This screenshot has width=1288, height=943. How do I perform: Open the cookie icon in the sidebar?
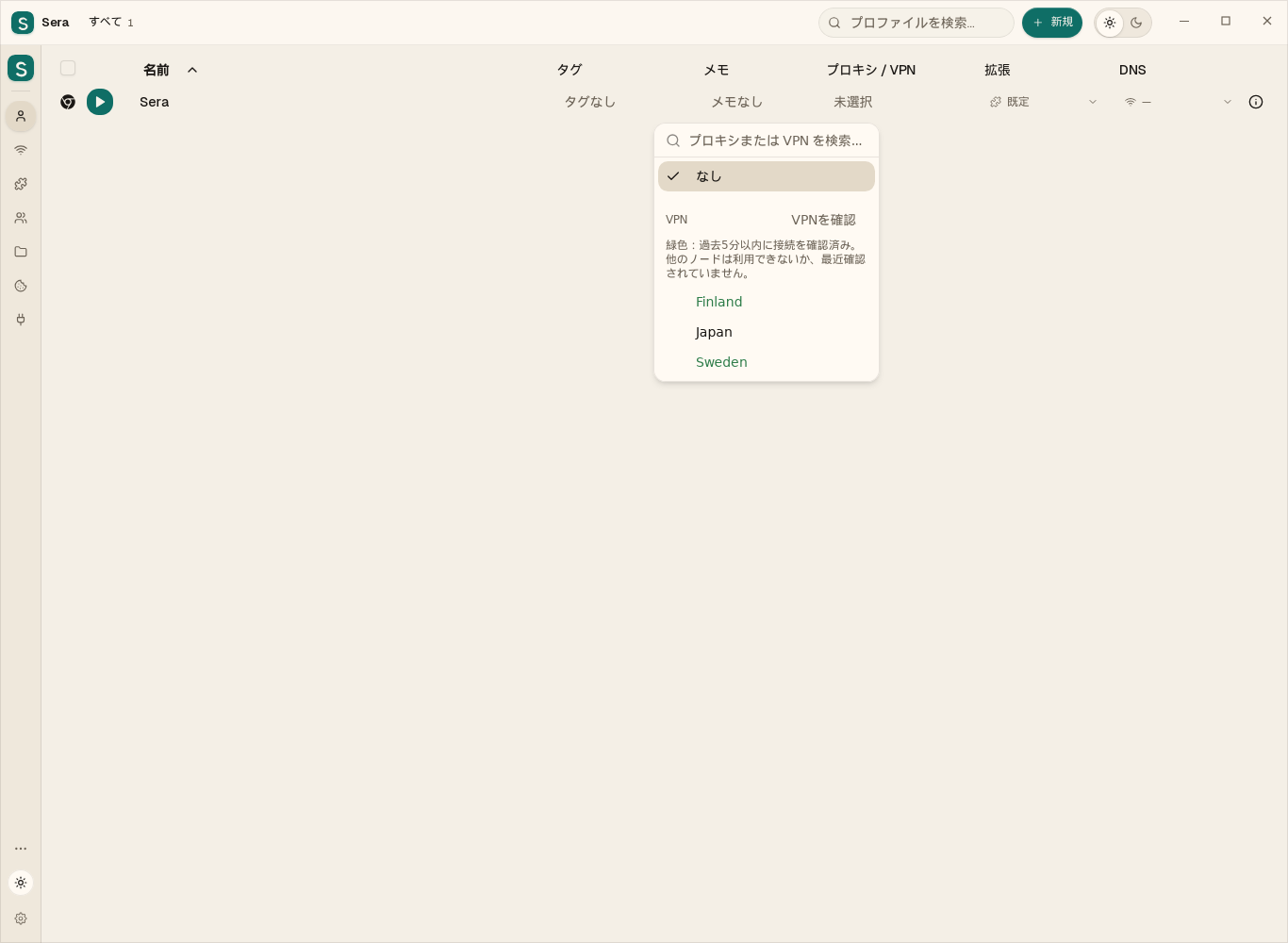[x=21, y=286]
